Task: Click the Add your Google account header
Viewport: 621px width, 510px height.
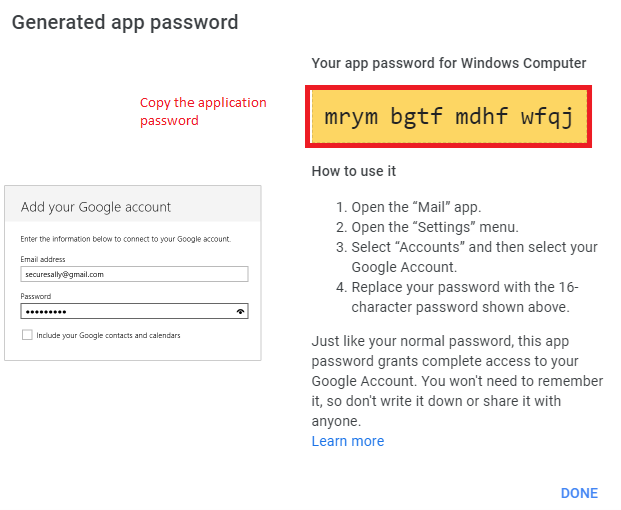Action: (96, 207)
